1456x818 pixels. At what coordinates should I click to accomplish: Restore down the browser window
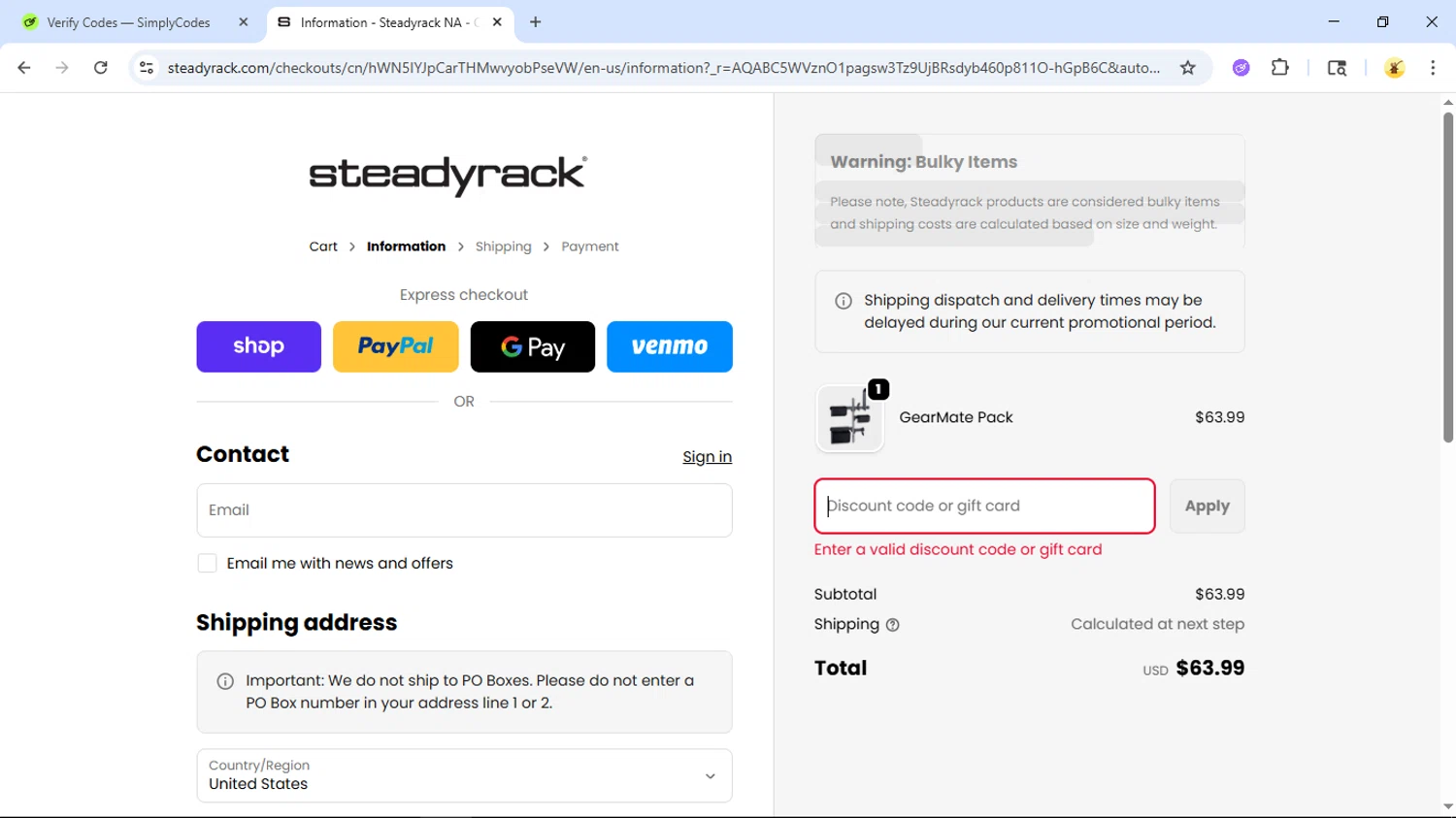1382,22
